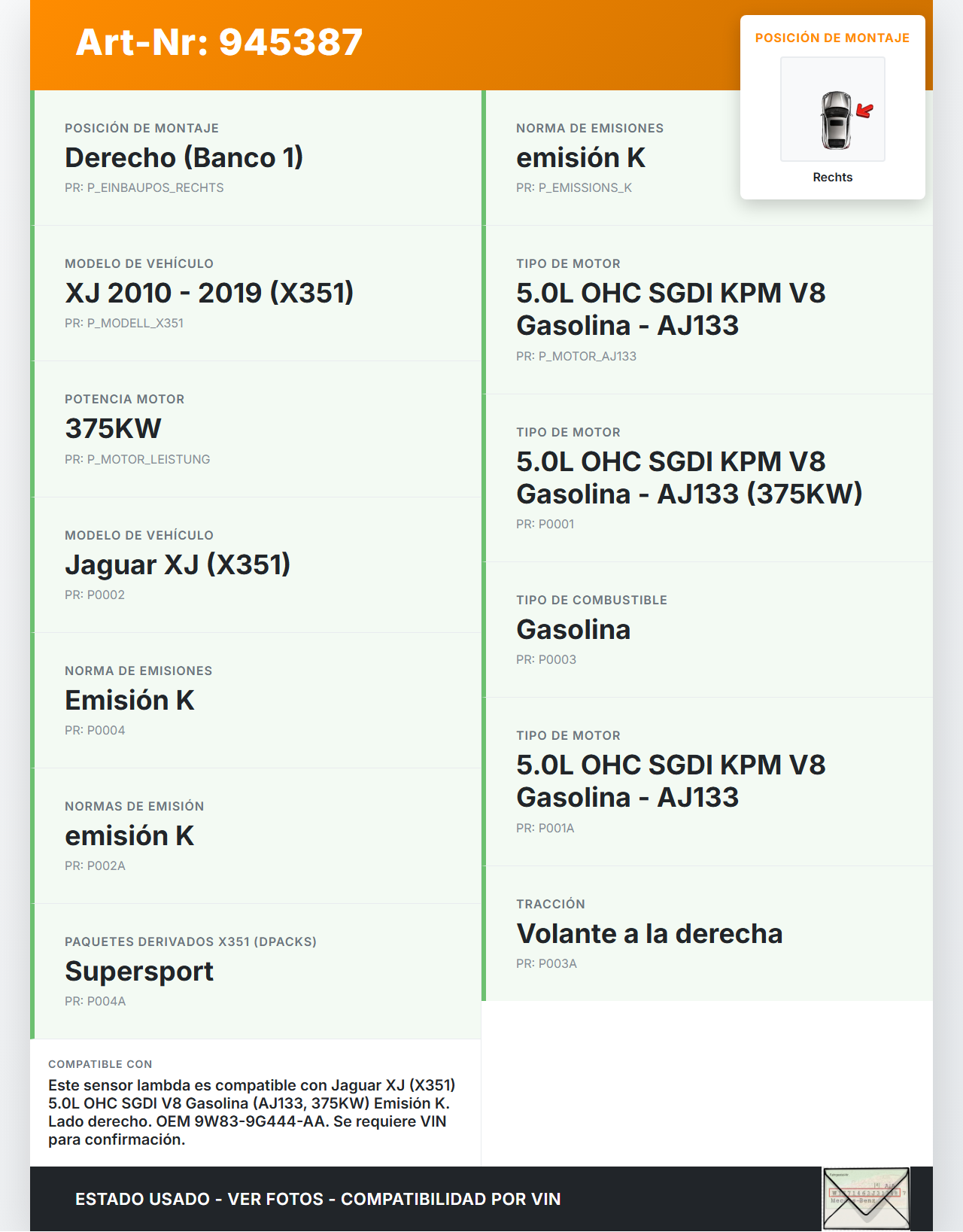Screen dimensions: 963x1232
Task: Select the engine card labeled PR P001A
Action: (x=707, y=781)
